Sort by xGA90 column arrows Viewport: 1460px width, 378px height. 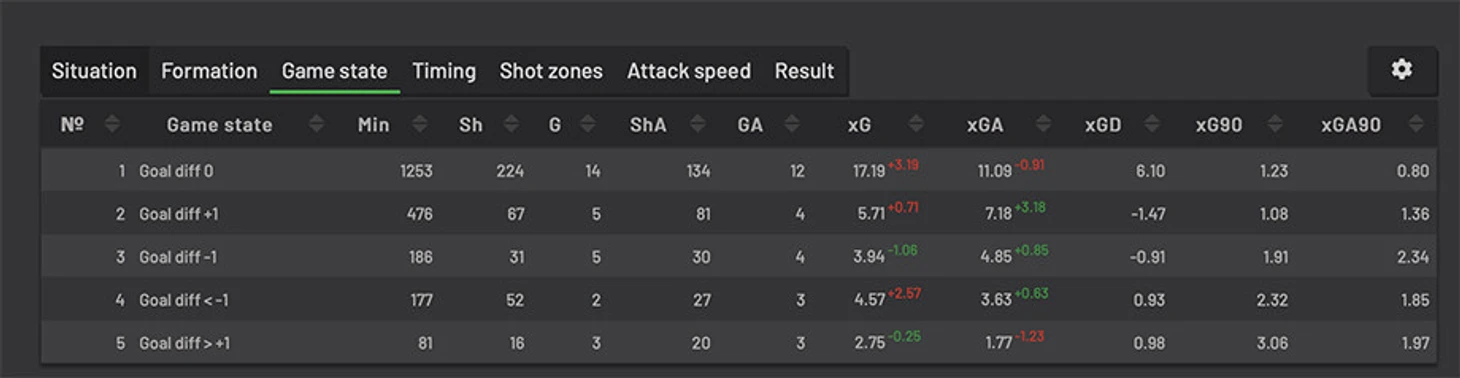pos(1415,125)
